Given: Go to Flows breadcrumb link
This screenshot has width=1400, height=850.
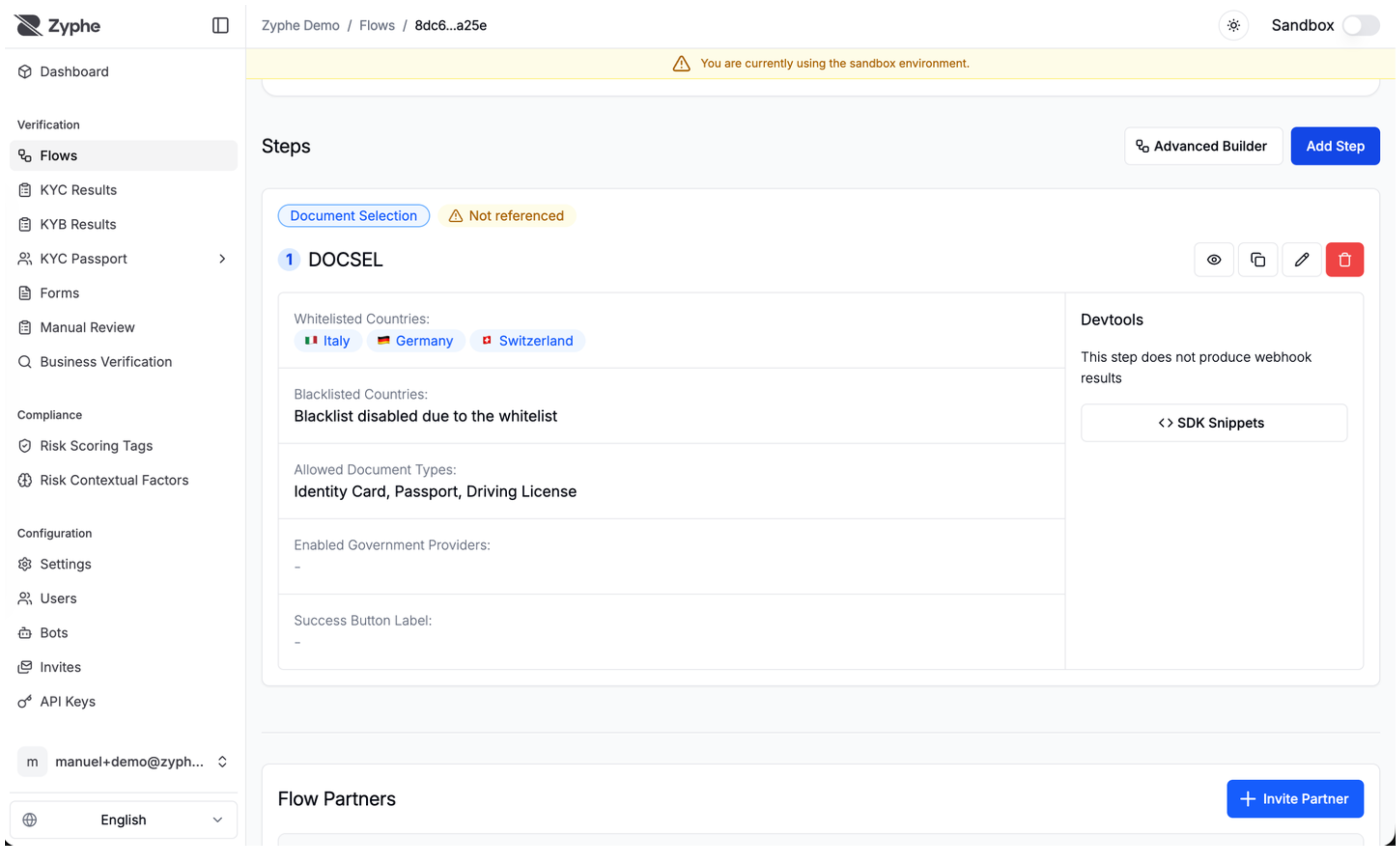Looking at the screenshot, I should click(x=377, y=25).
